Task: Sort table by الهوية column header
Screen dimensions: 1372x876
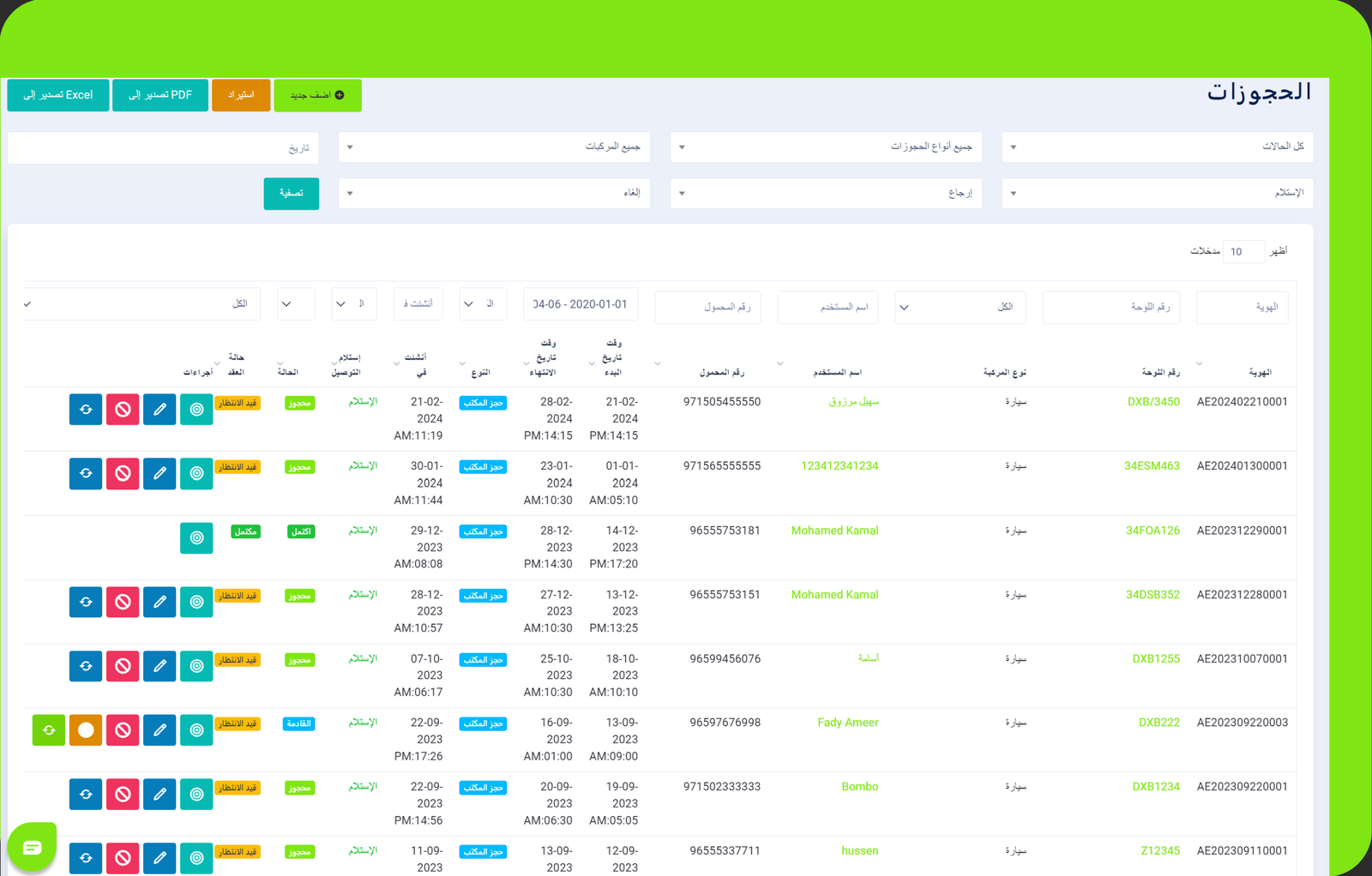Action: (x=1259, y=372)
